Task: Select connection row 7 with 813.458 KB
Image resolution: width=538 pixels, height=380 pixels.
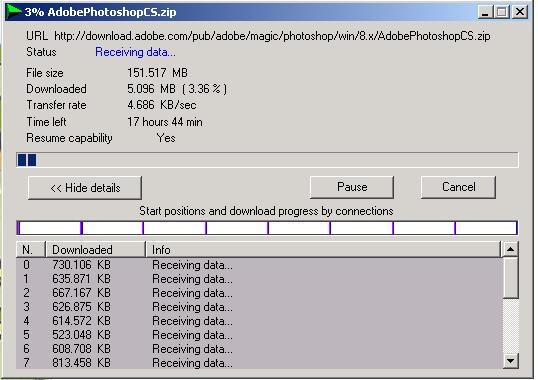Action: pyautogui.click(x=259, y=363)
